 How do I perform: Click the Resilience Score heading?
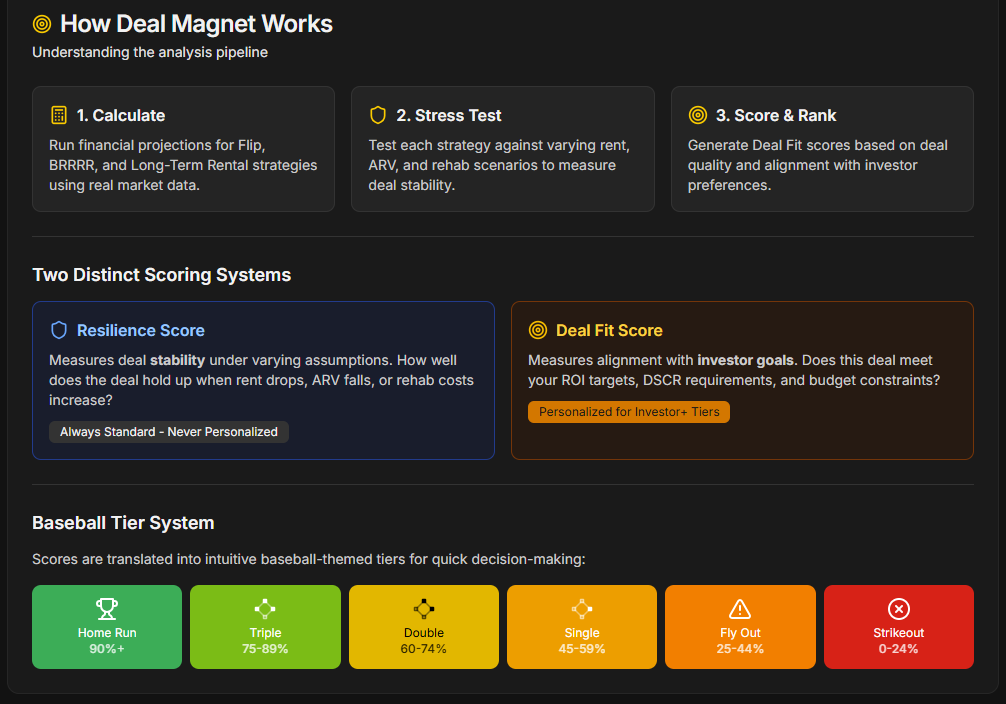[141, 331]
